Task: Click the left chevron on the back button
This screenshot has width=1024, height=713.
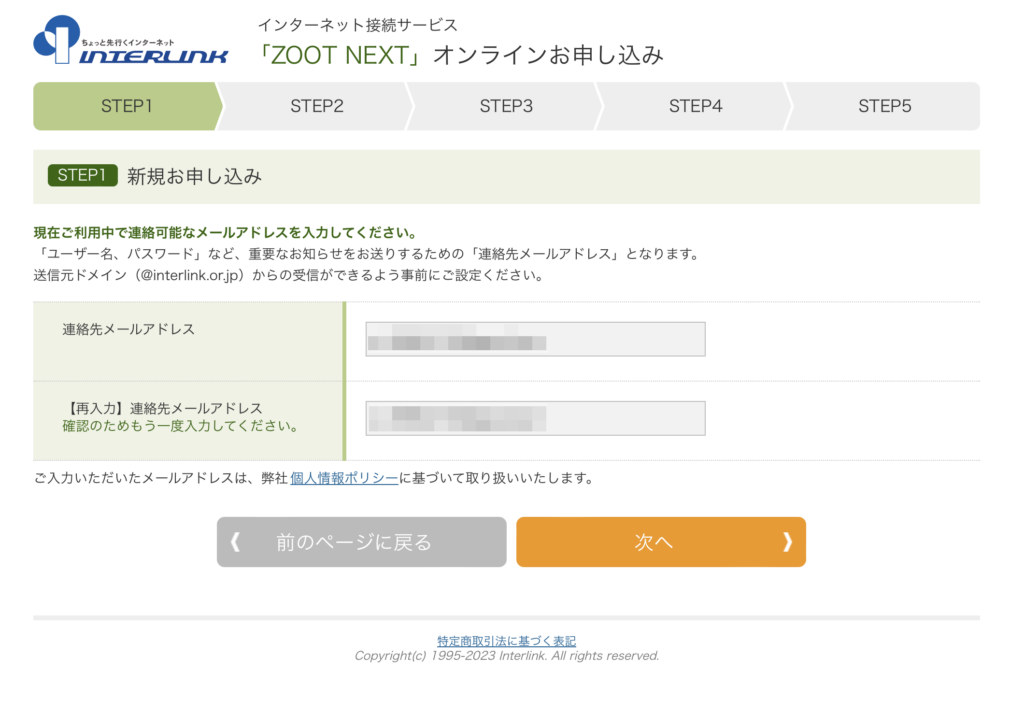Action: coord(236,541)
